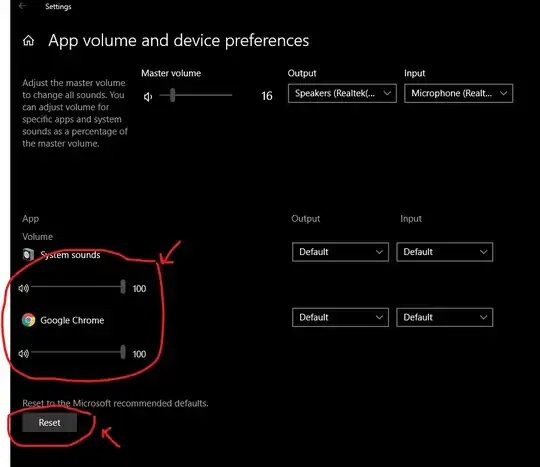
Task: Open the Microphone (Realtek) input dropdown
Action: click(458, 93)
